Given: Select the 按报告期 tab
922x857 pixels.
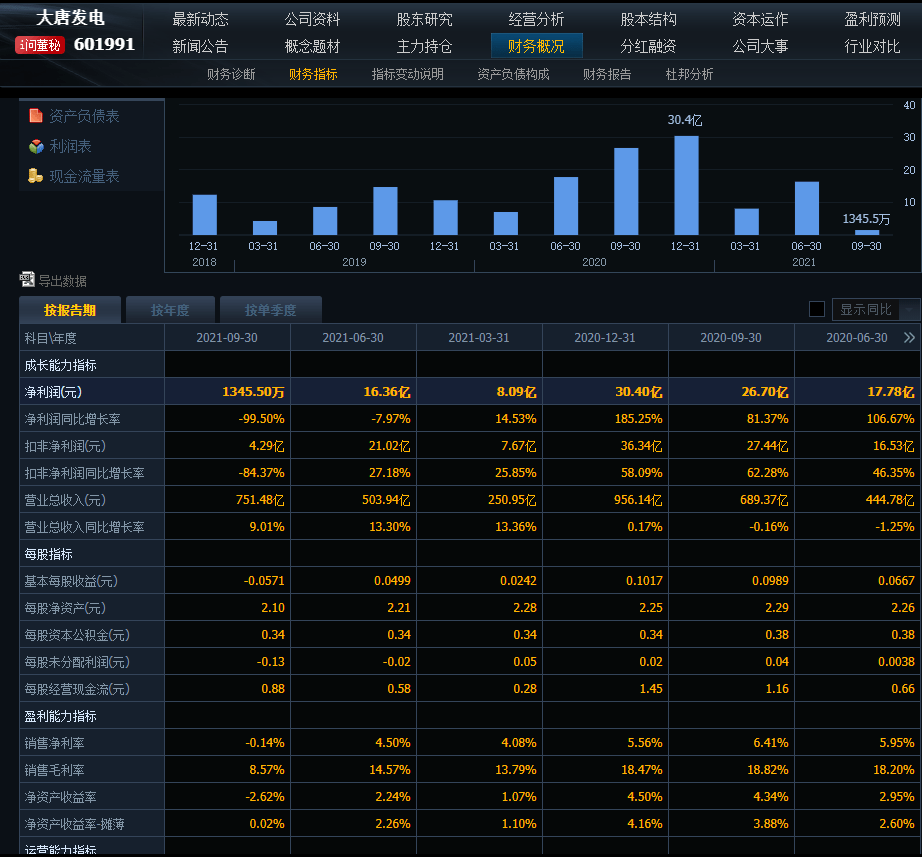Looking at the screenshot, I should [70, 310].
